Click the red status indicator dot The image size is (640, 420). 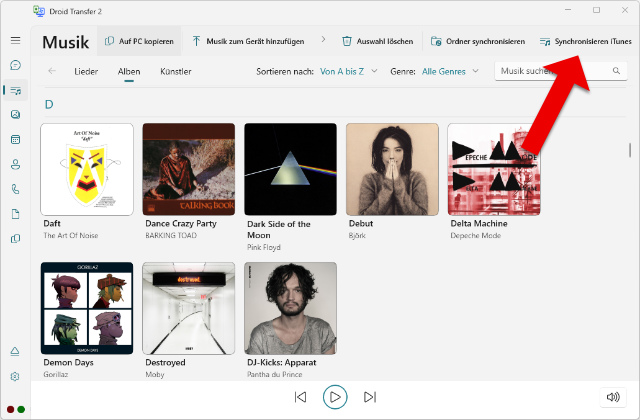(11, 409)
